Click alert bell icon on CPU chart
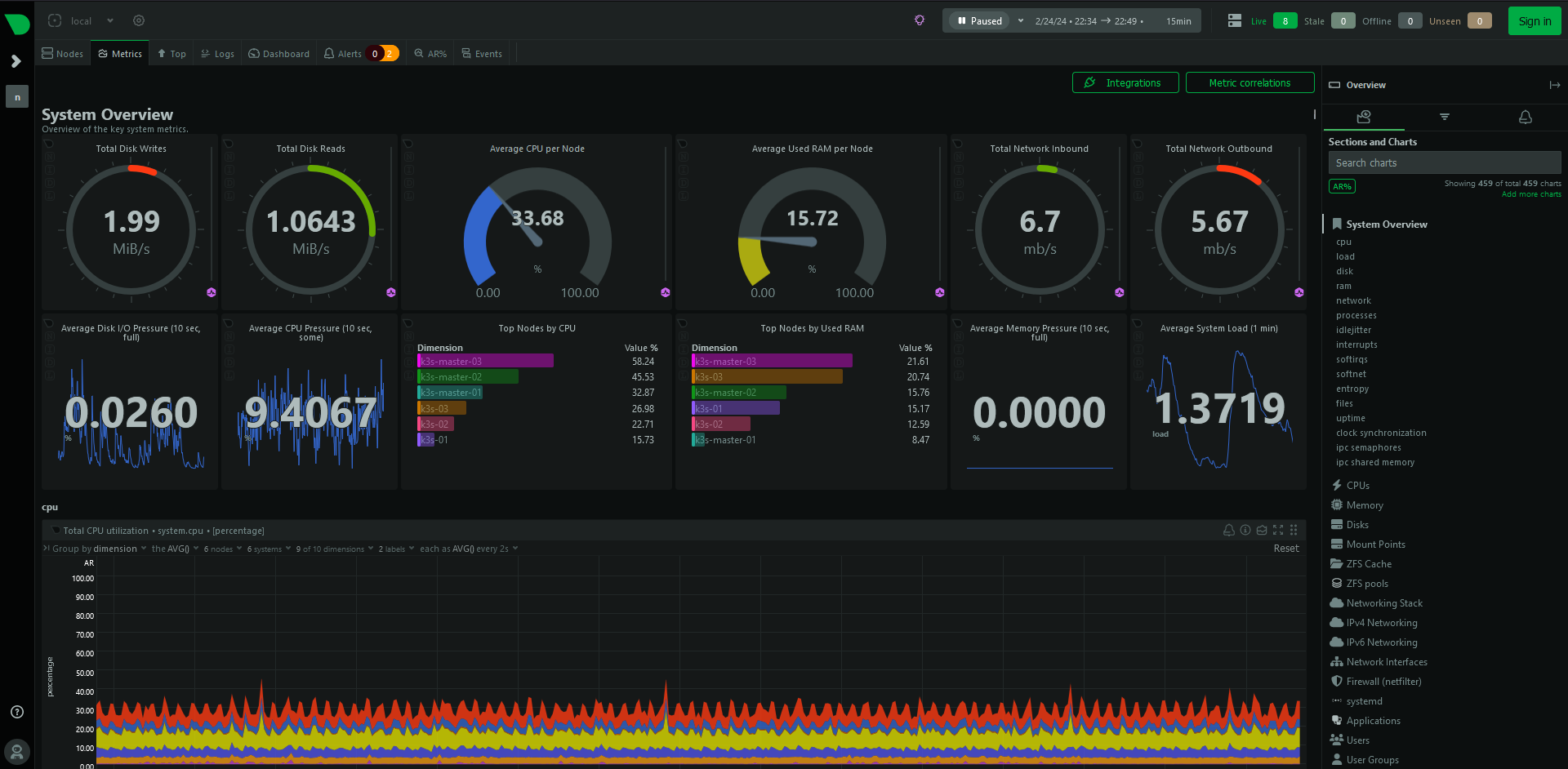The width and height of the screenshot is (1568, 769). click(1229, 530)
